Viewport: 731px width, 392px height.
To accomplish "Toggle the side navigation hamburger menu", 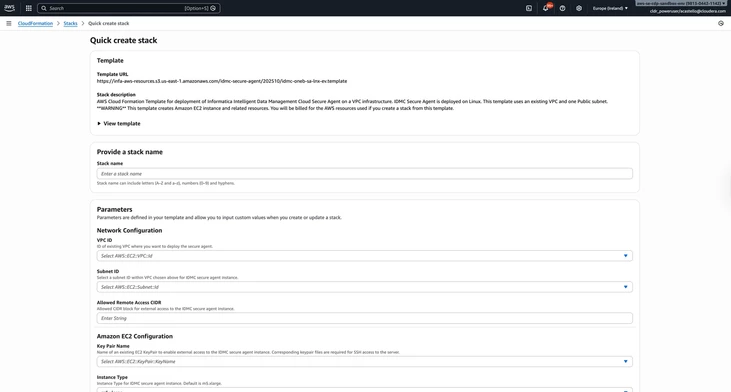I will pyautogui.click(x=8, y=23).
